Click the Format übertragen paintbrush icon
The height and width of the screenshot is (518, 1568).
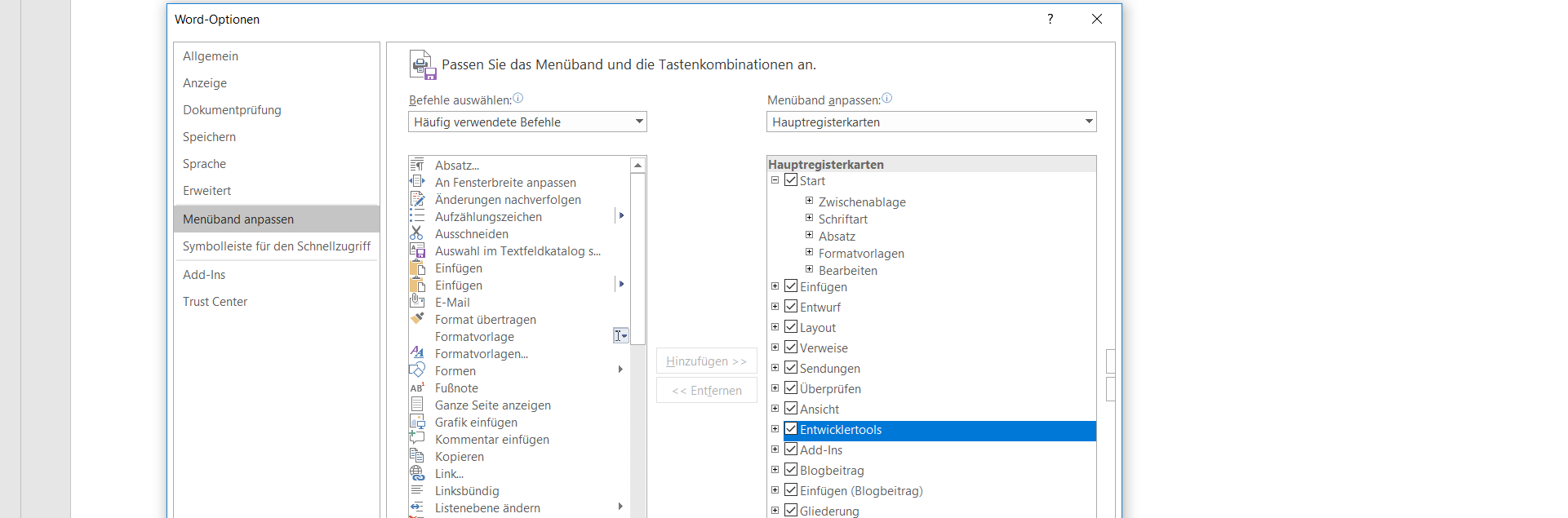point(417,319)
